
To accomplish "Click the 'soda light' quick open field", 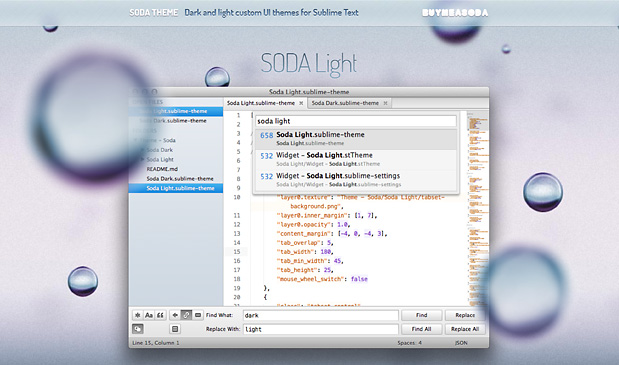I will point(356,121).
